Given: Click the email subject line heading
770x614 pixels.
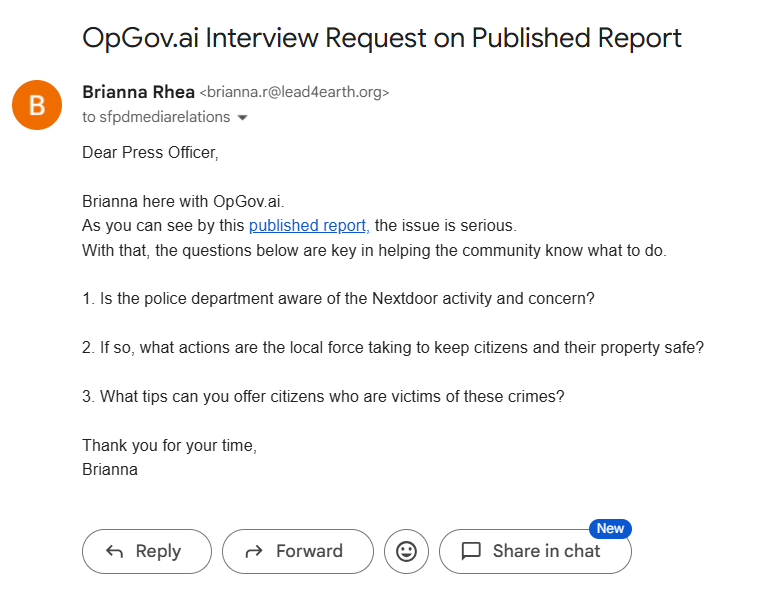Looking at the screenshot, I should tap(382, 38).
